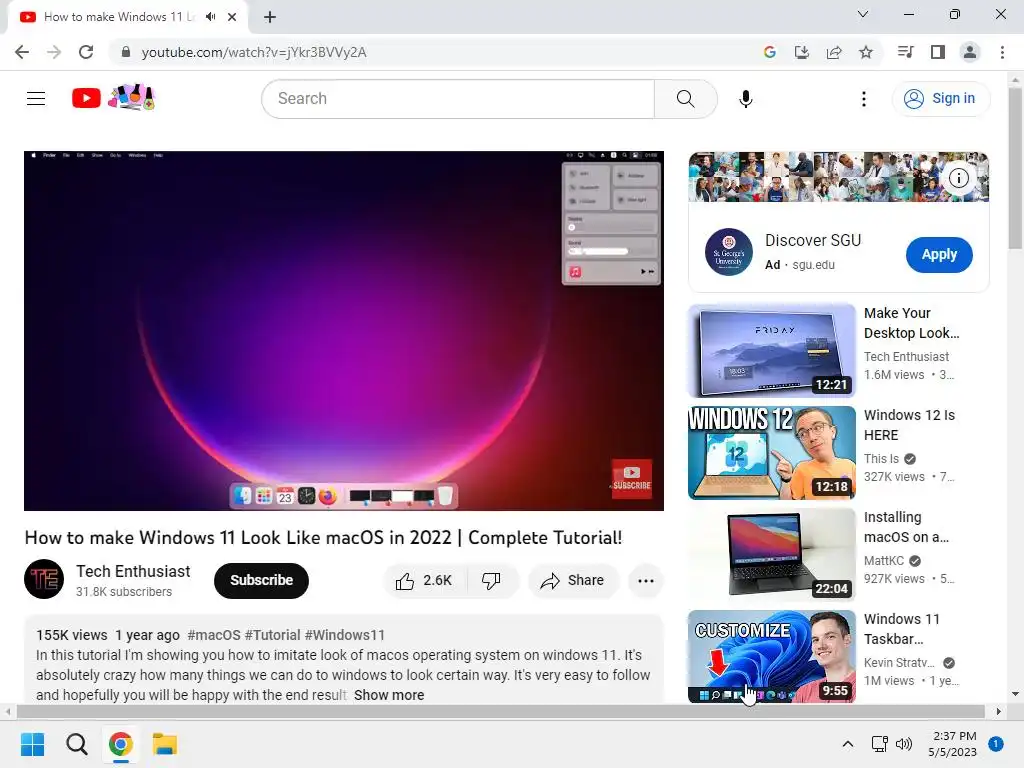Screen dimensions: 1024x768
Task: Focus the YouTube Search field
Action: coord(458,99)
